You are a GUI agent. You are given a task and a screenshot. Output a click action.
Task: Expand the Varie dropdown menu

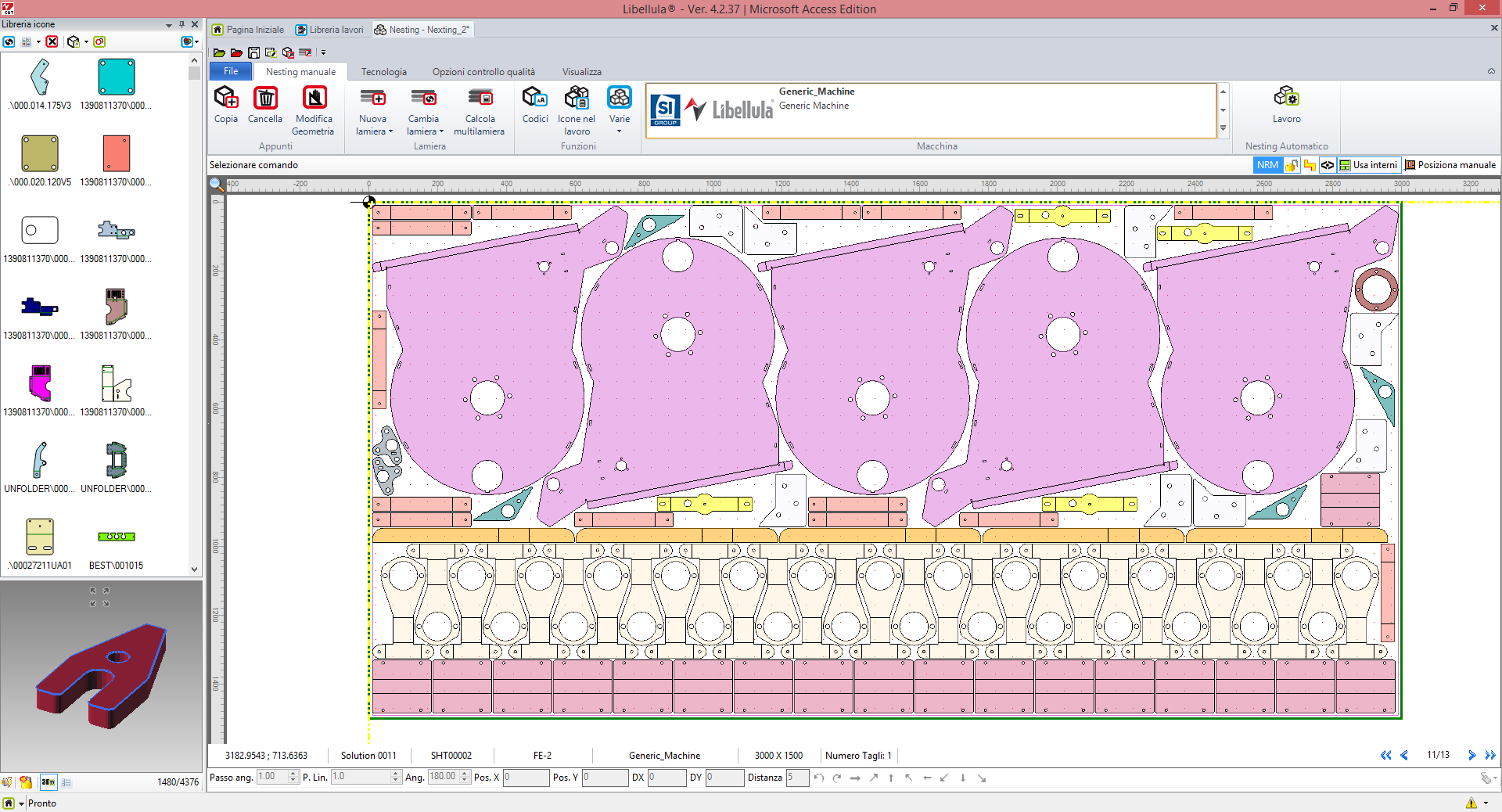(x=619, y=131)
